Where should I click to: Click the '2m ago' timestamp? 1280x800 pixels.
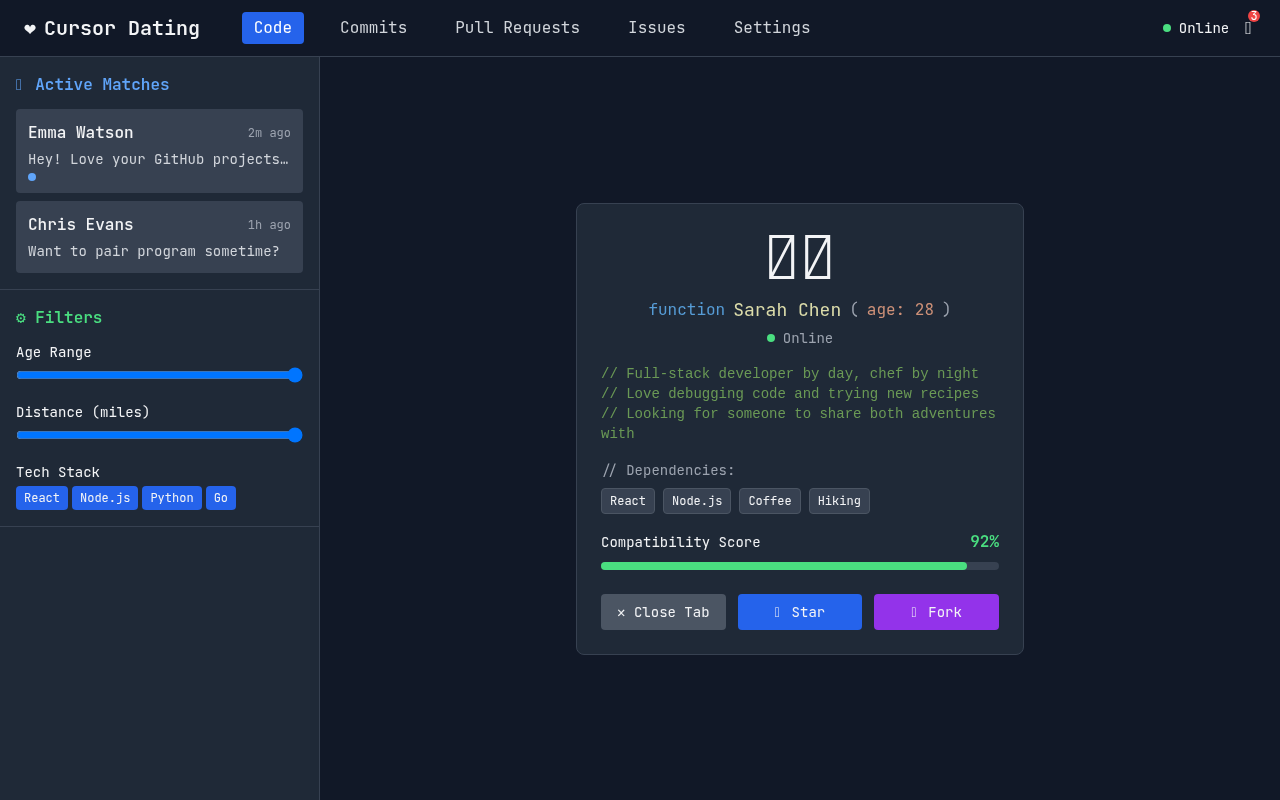[x=269, y=133]
